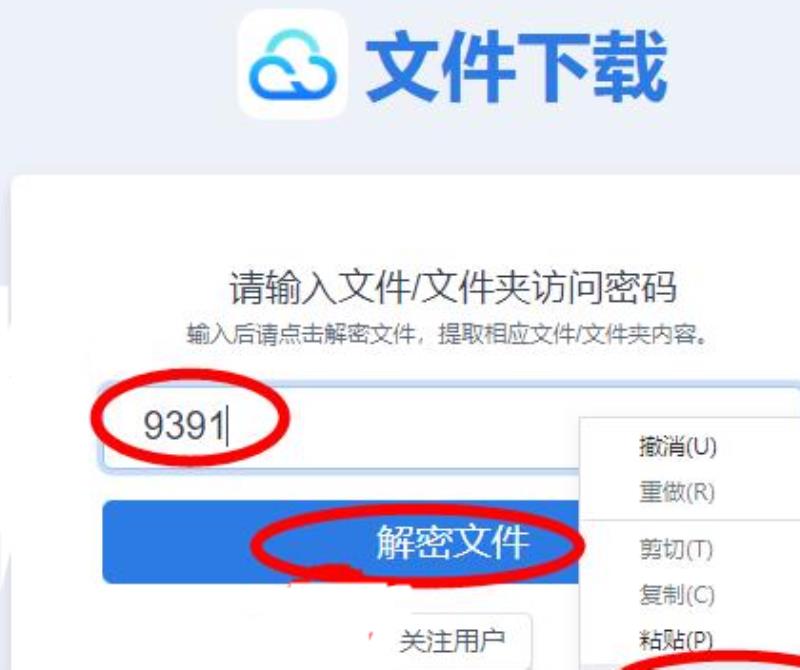Click the left blue part of the decrypt button
Screen dimensions: 800x670
tap(176, 542)
